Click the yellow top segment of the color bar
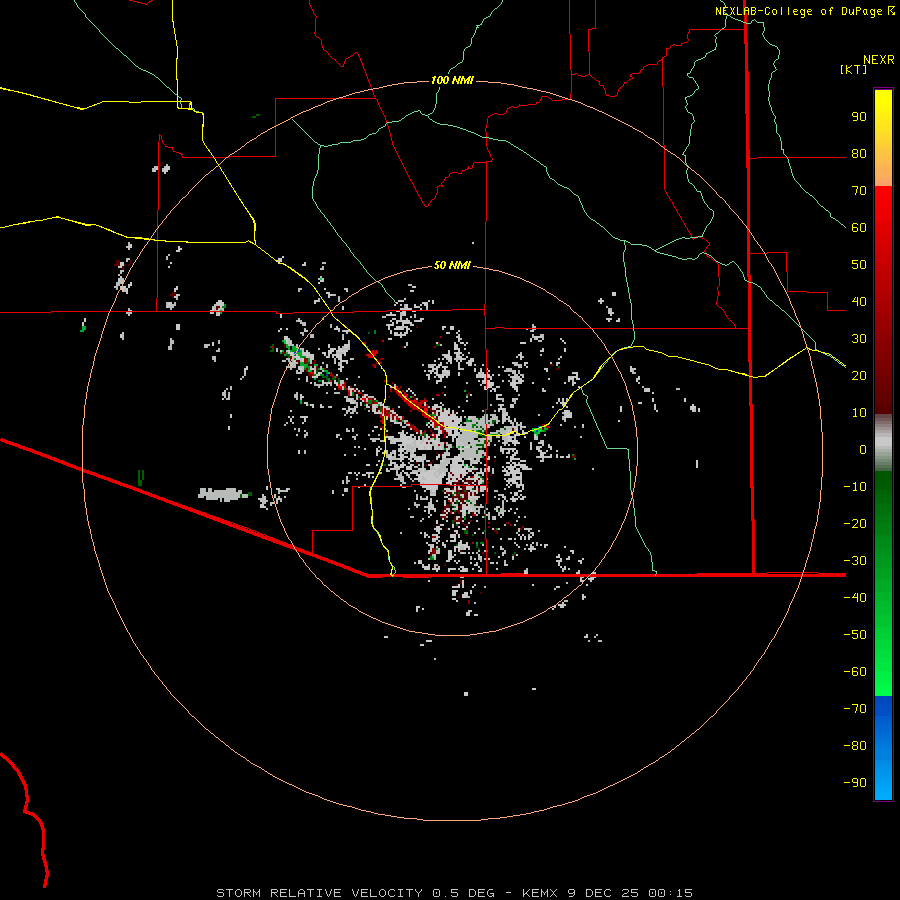Viewport: 900px width, 900px height. (883, 138)
